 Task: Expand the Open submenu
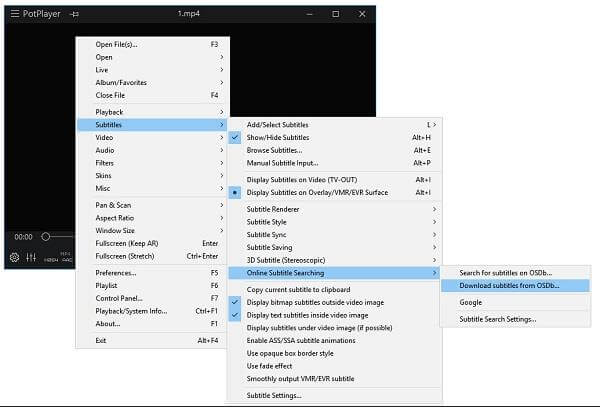coord(153,57)
